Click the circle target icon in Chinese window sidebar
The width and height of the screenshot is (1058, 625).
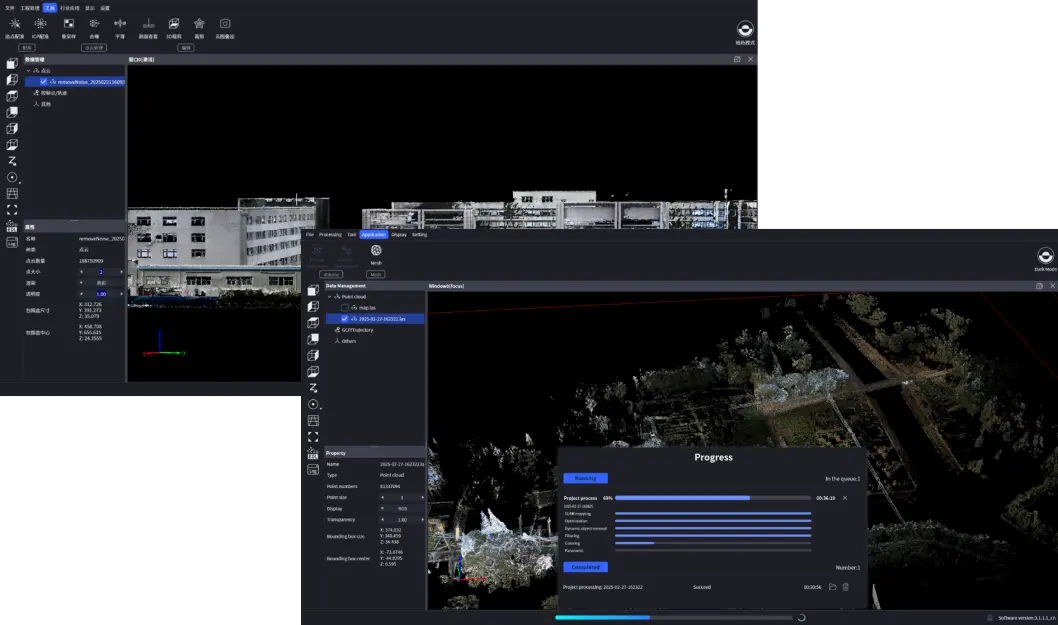[x=12, y=178]
